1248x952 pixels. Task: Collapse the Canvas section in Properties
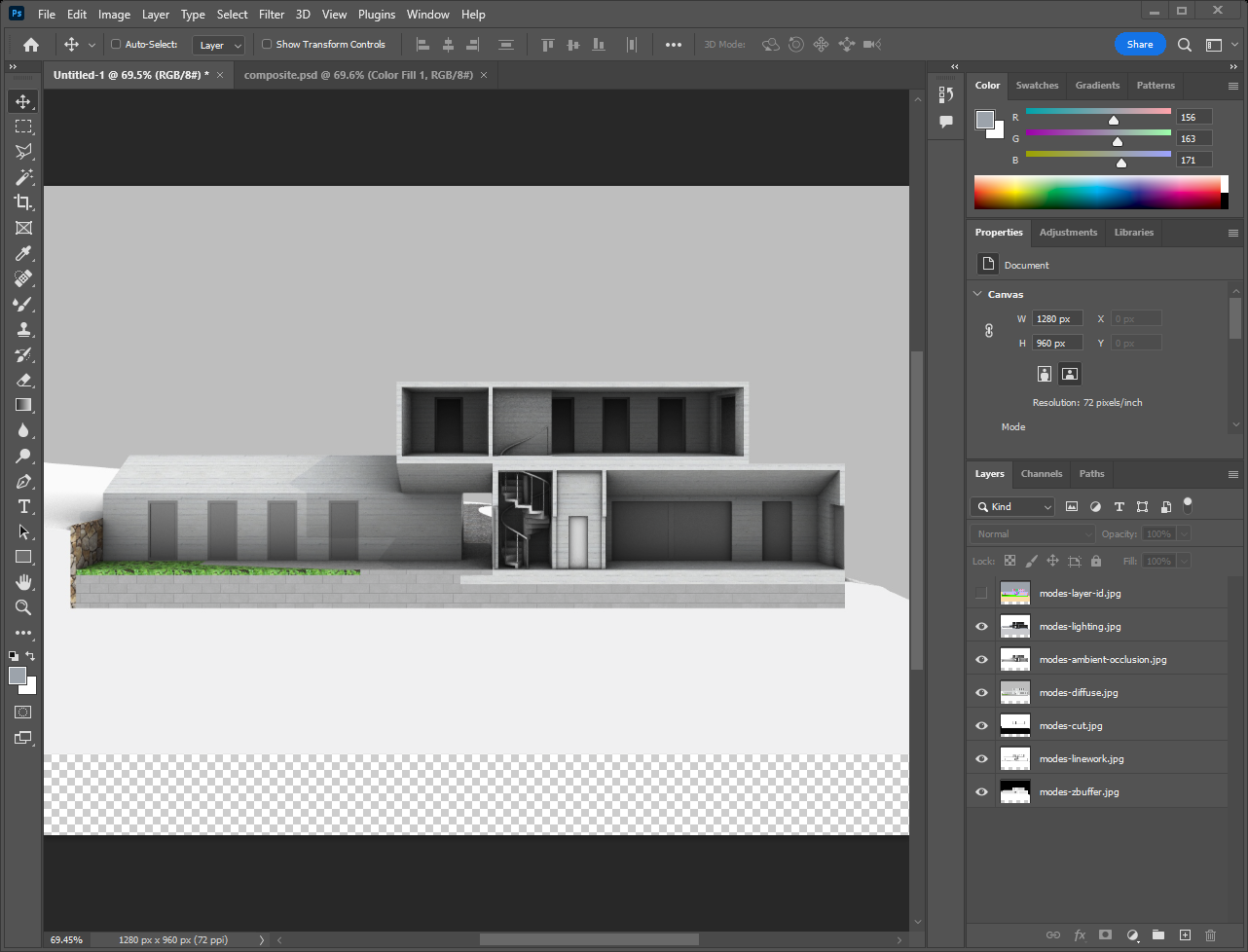(x=977, y=294)
